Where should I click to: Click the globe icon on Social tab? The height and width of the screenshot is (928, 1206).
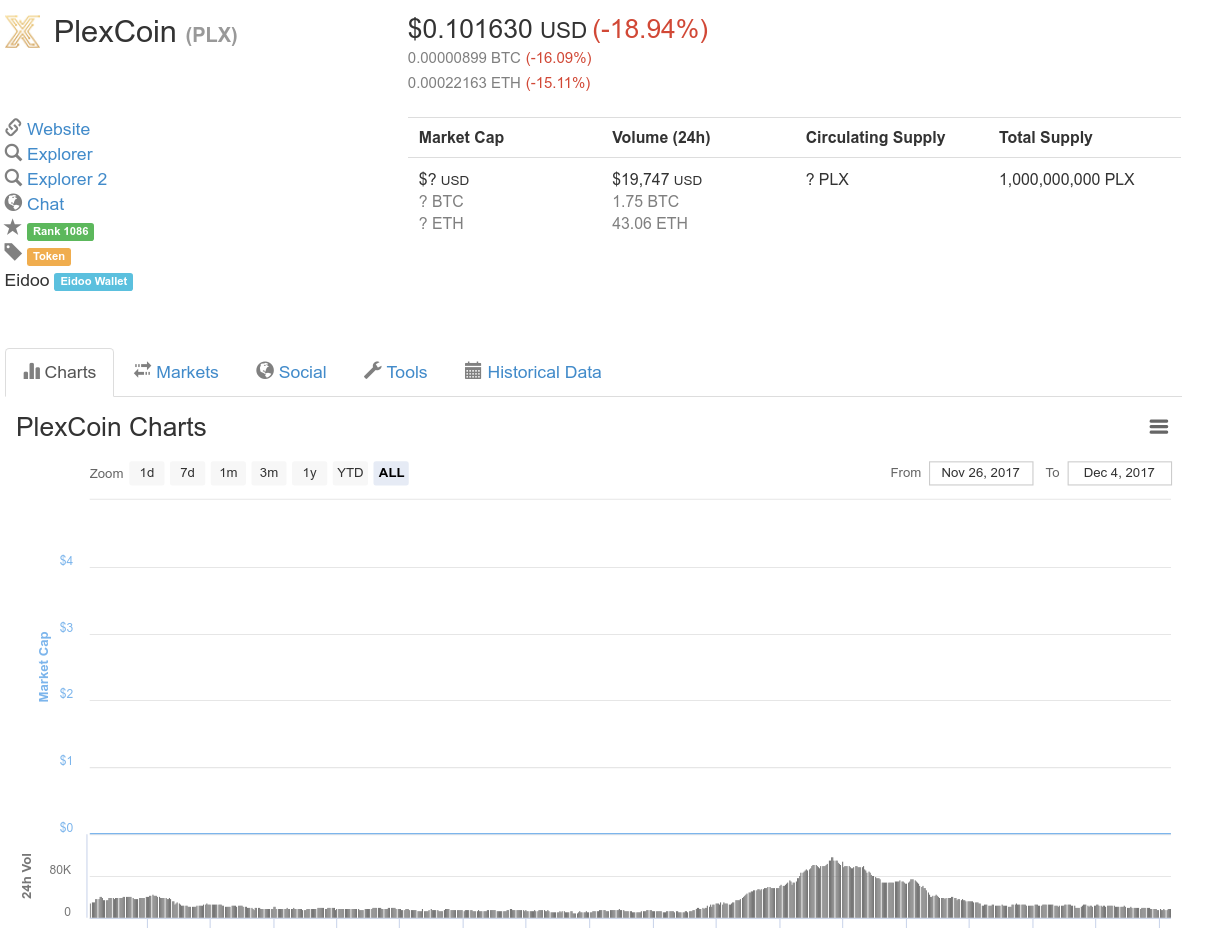point(265,370)
